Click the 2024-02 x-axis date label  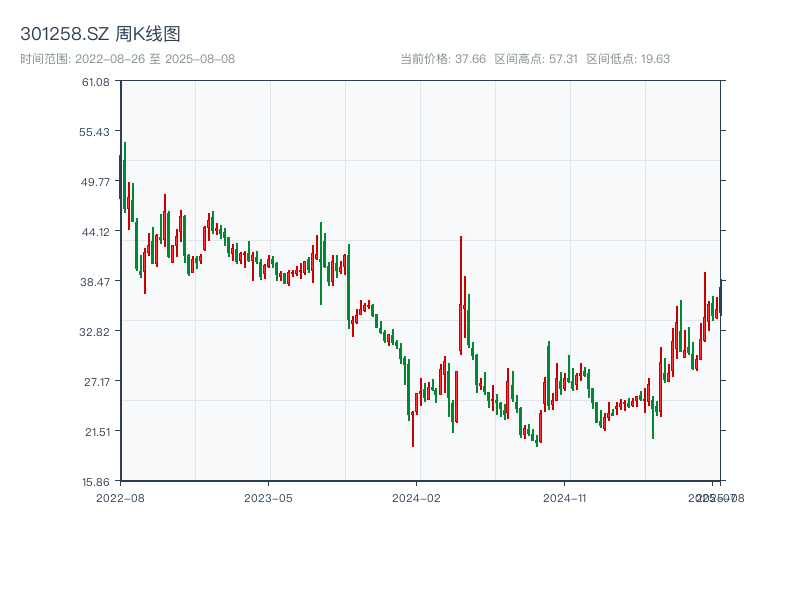point(417,497)
